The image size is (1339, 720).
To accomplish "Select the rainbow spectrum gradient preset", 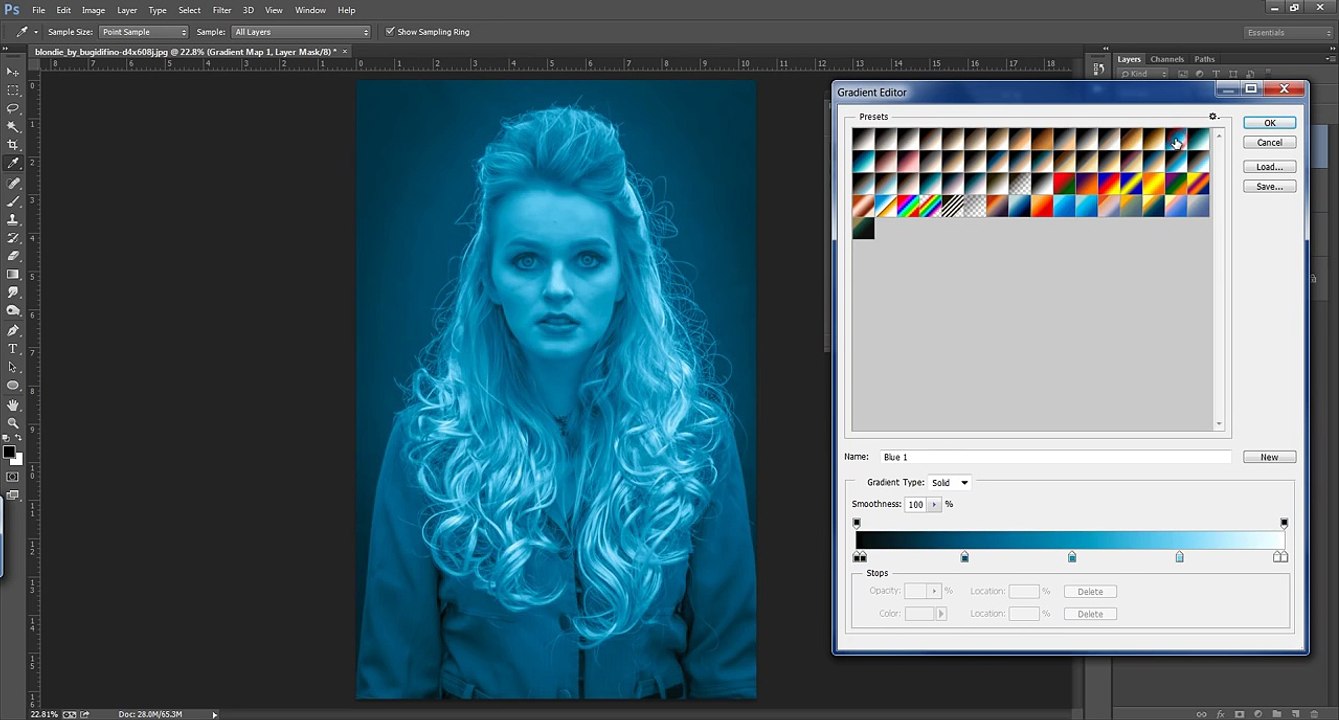I will click(909, 206).
